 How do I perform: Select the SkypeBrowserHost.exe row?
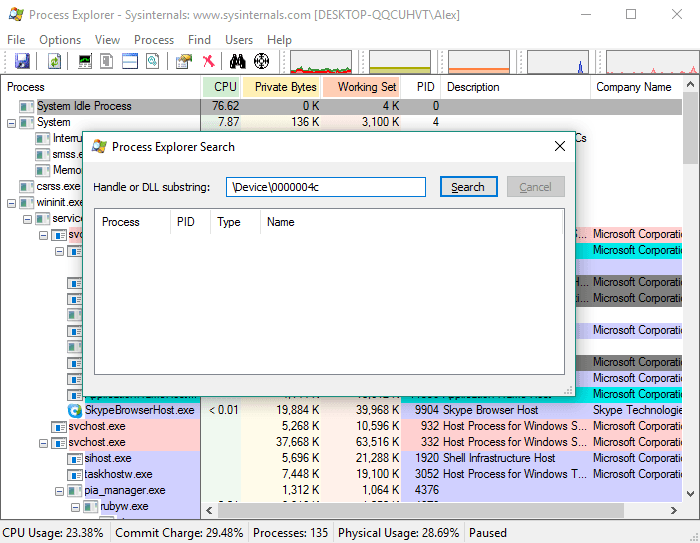click(341, 410)
